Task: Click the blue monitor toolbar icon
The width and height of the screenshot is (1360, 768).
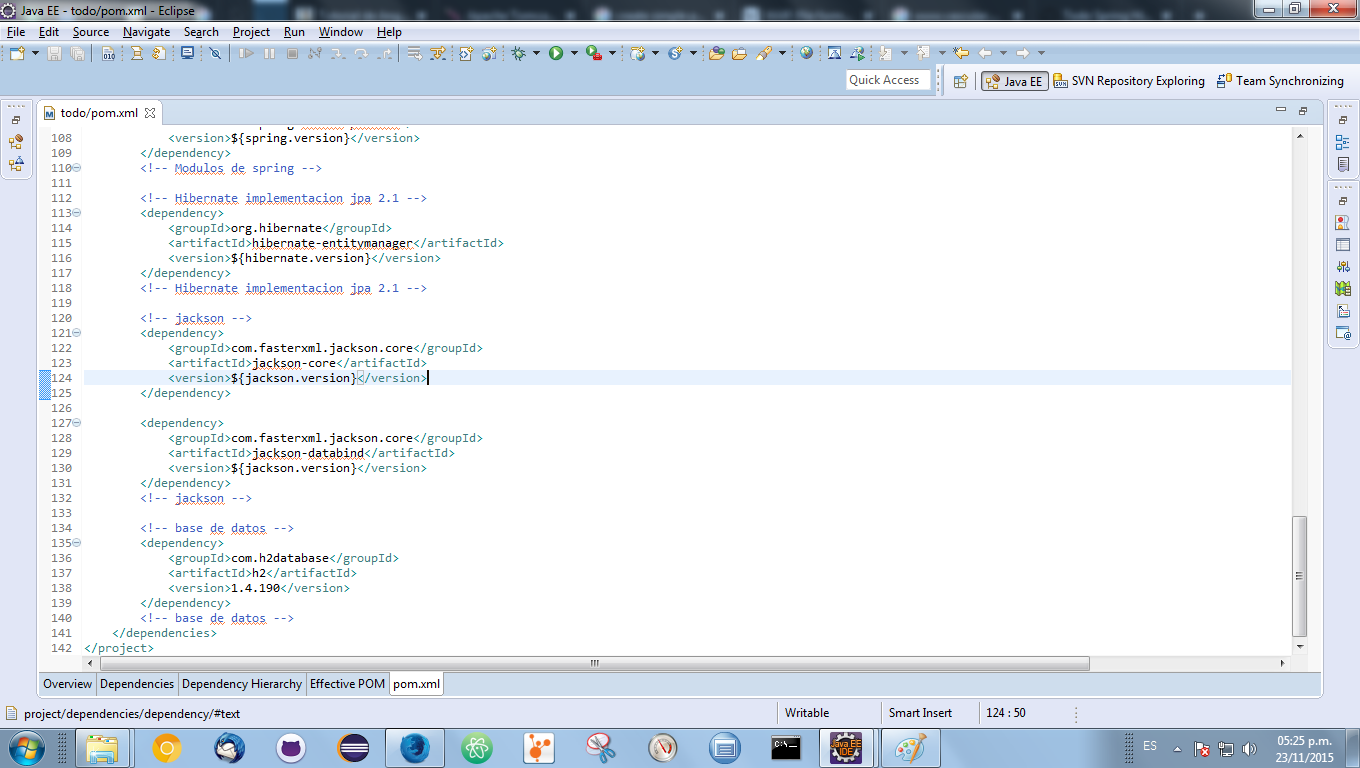Action: click(x=187, y=53)
